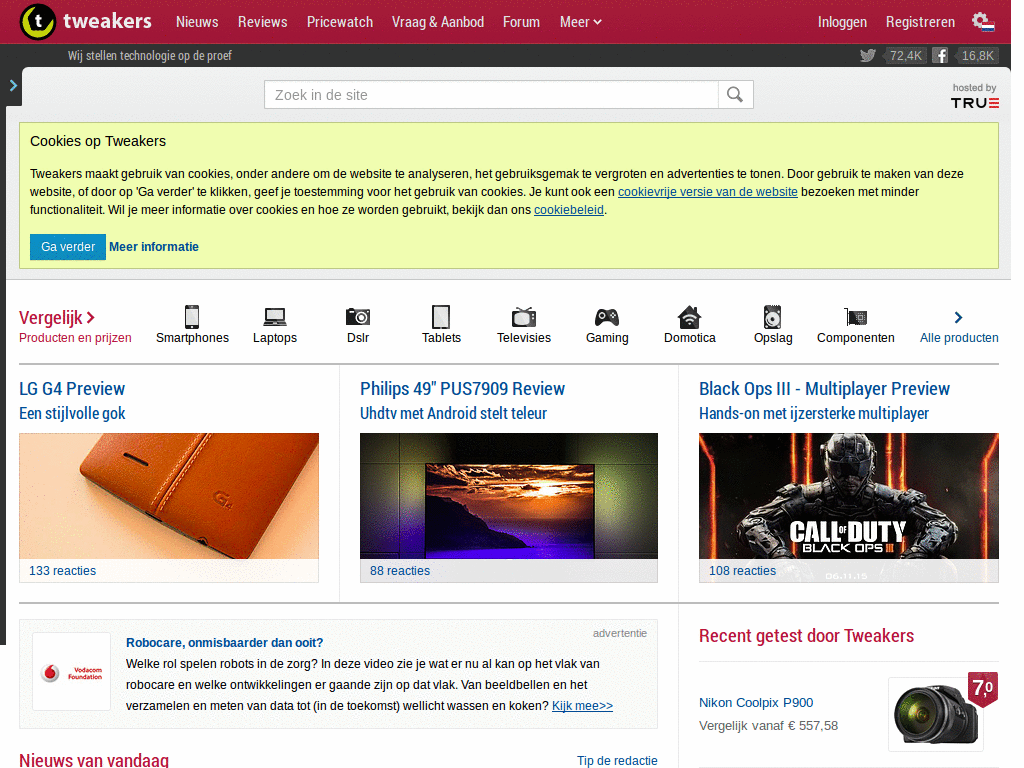Expand the left sidebar arrow
1024x768 pixels.
tap(12, 85)
